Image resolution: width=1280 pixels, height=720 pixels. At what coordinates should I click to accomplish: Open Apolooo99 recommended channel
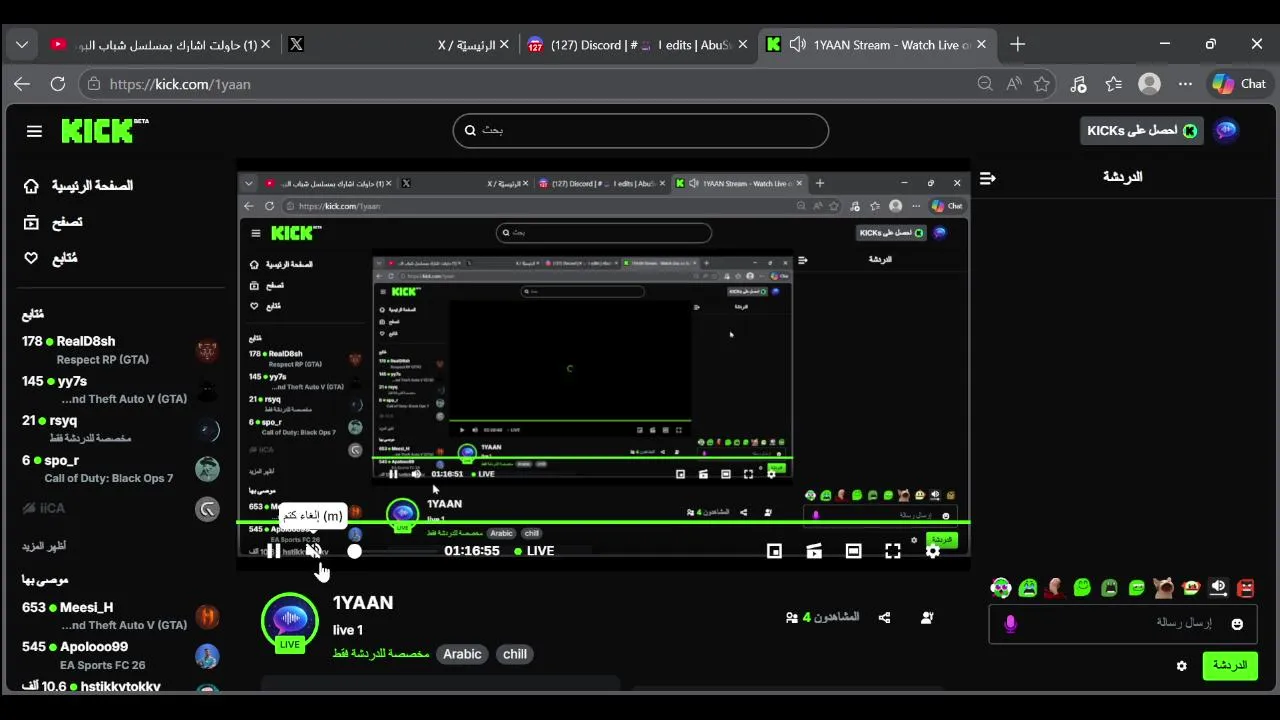pyautogui.click(x=120, y=655)
